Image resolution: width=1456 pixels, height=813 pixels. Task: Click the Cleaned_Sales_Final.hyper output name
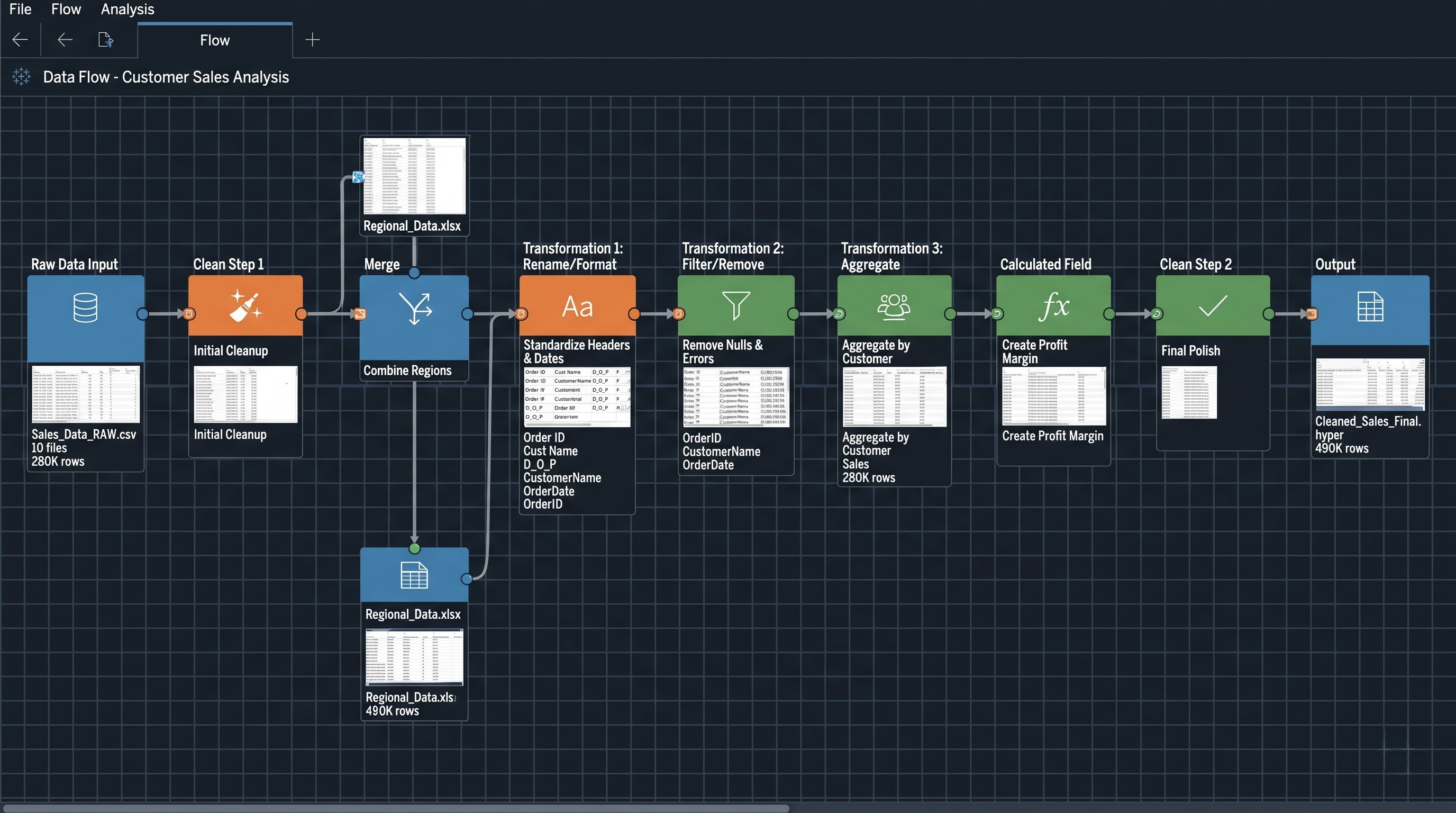1368,428
